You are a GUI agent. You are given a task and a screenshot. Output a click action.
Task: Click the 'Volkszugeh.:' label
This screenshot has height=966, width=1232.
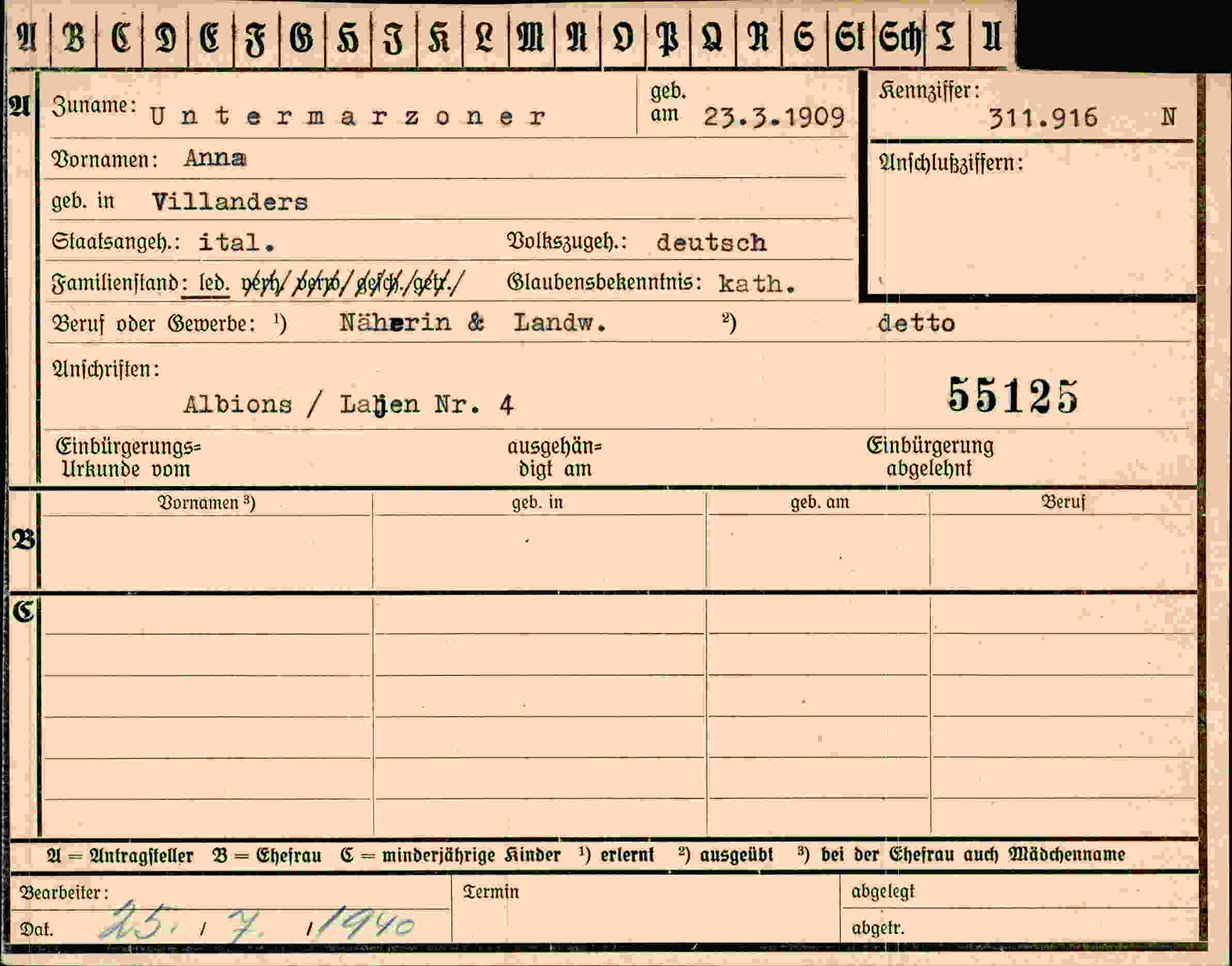pyautogui.click(x=567, y=242)
